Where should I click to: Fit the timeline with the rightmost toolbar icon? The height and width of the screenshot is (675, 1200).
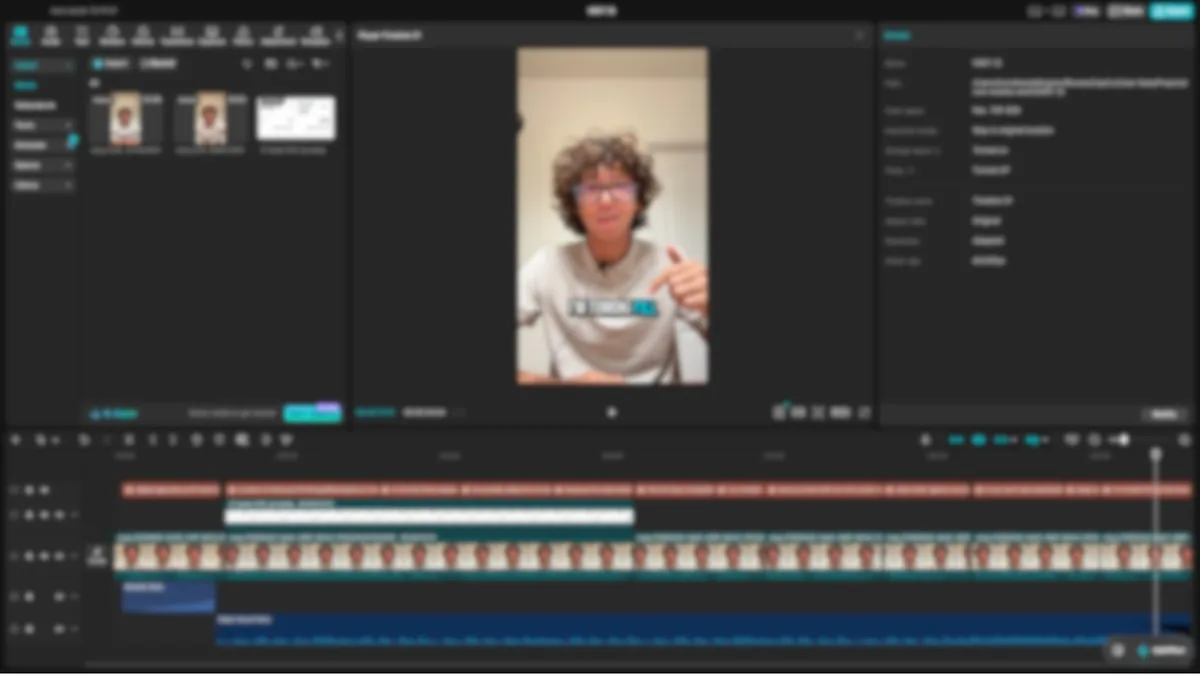pos(1185,440)
